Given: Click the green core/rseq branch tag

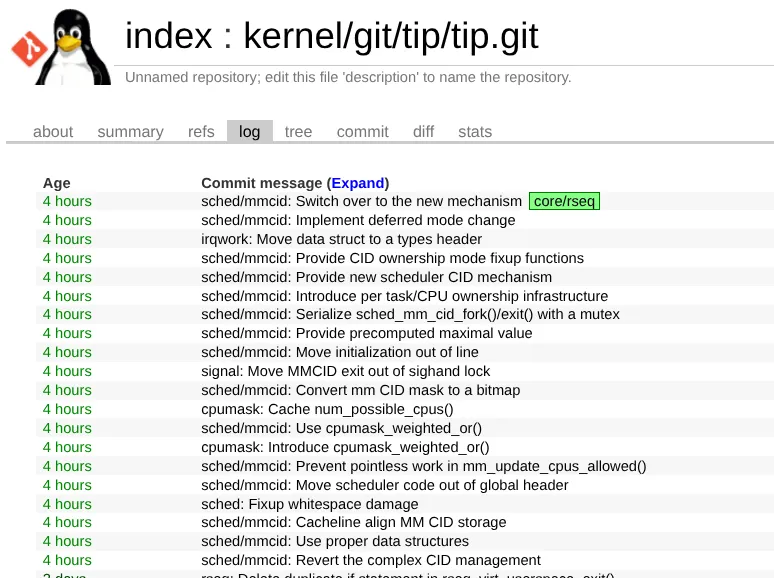Looking at the screenshot, I should (x=564, y=202).
